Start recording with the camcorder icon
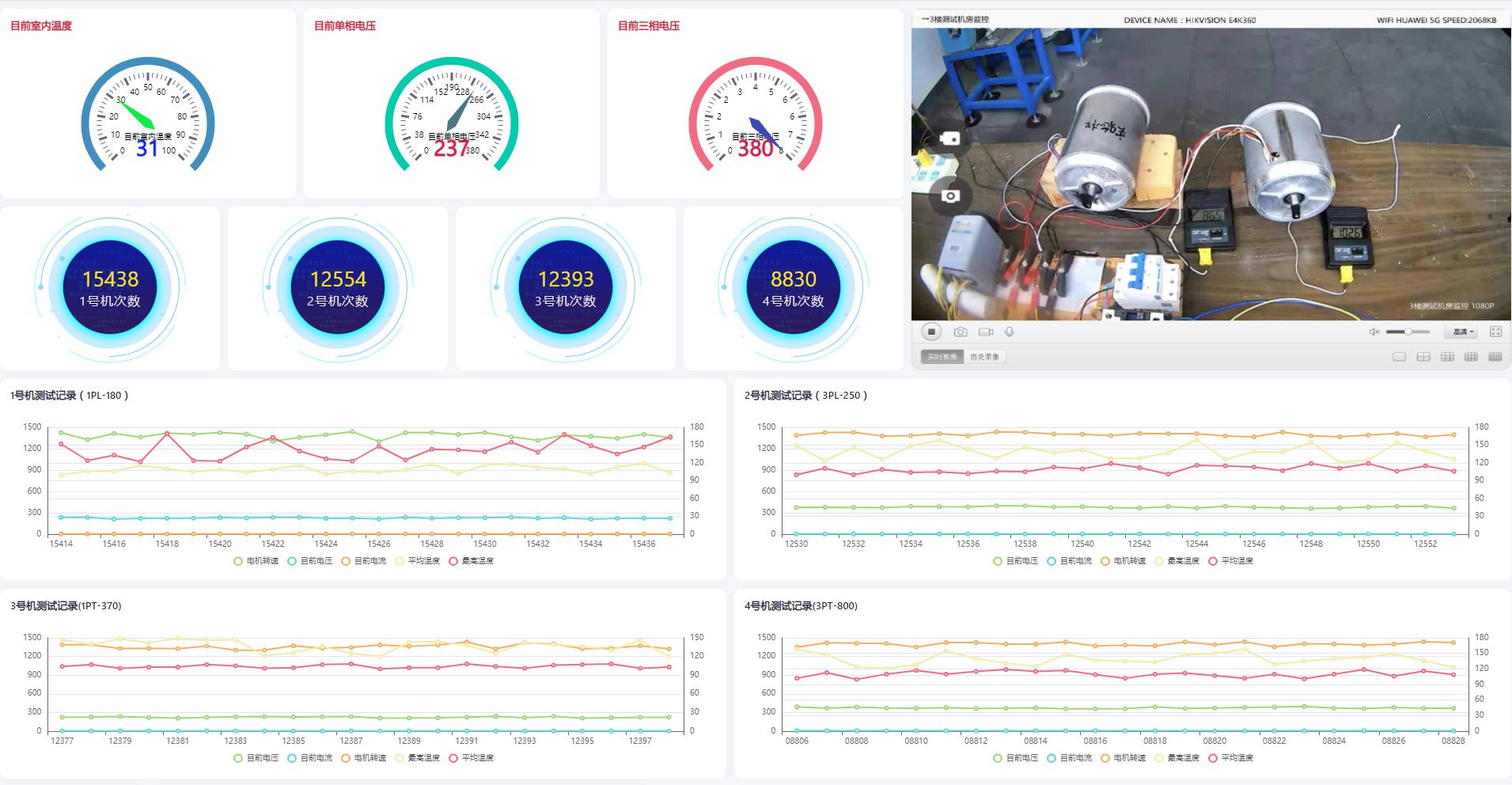 pos(985,332)
